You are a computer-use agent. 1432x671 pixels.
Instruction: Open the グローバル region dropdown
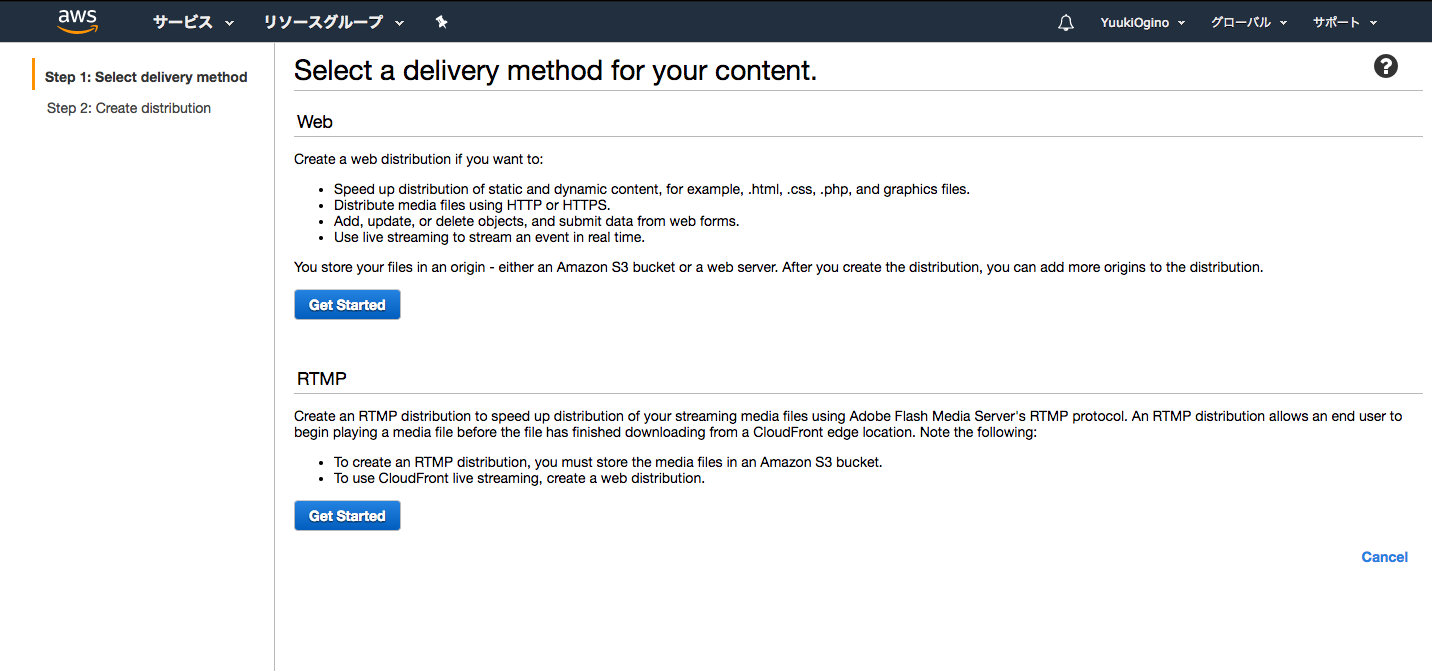point(1248,22)
